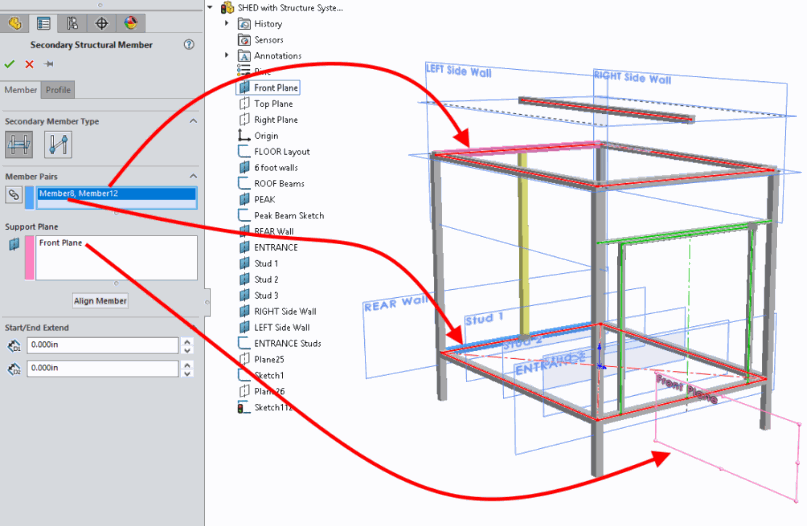Viewport: 807px width, 526px height.
Task: Open the DimXpertManager crosshair tab
Action: (x=101, y=23)
